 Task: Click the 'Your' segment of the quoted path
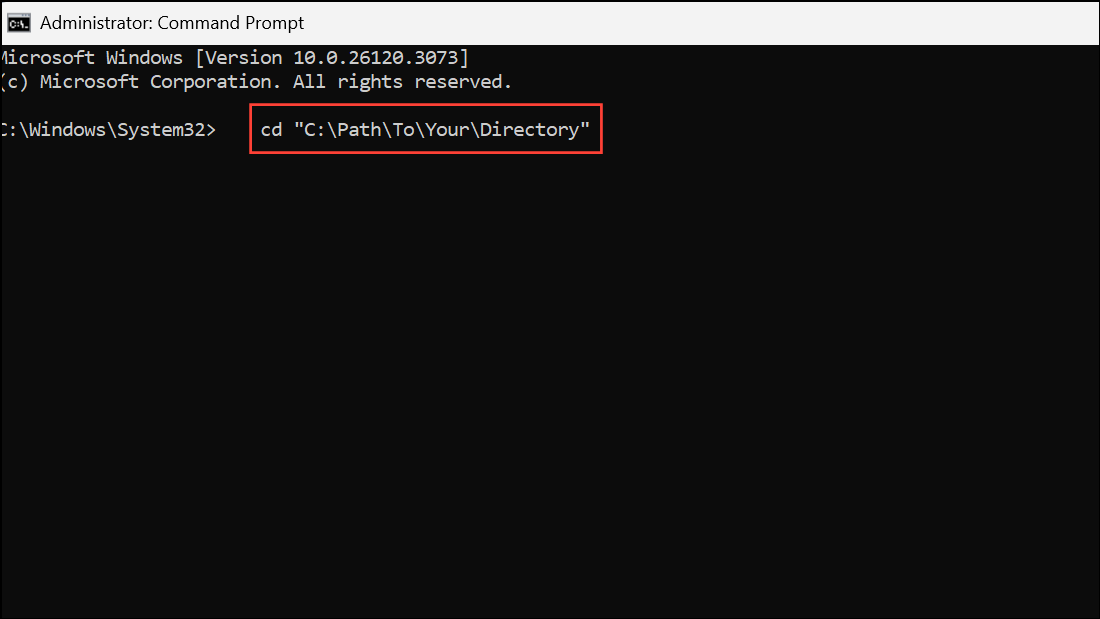447,130
